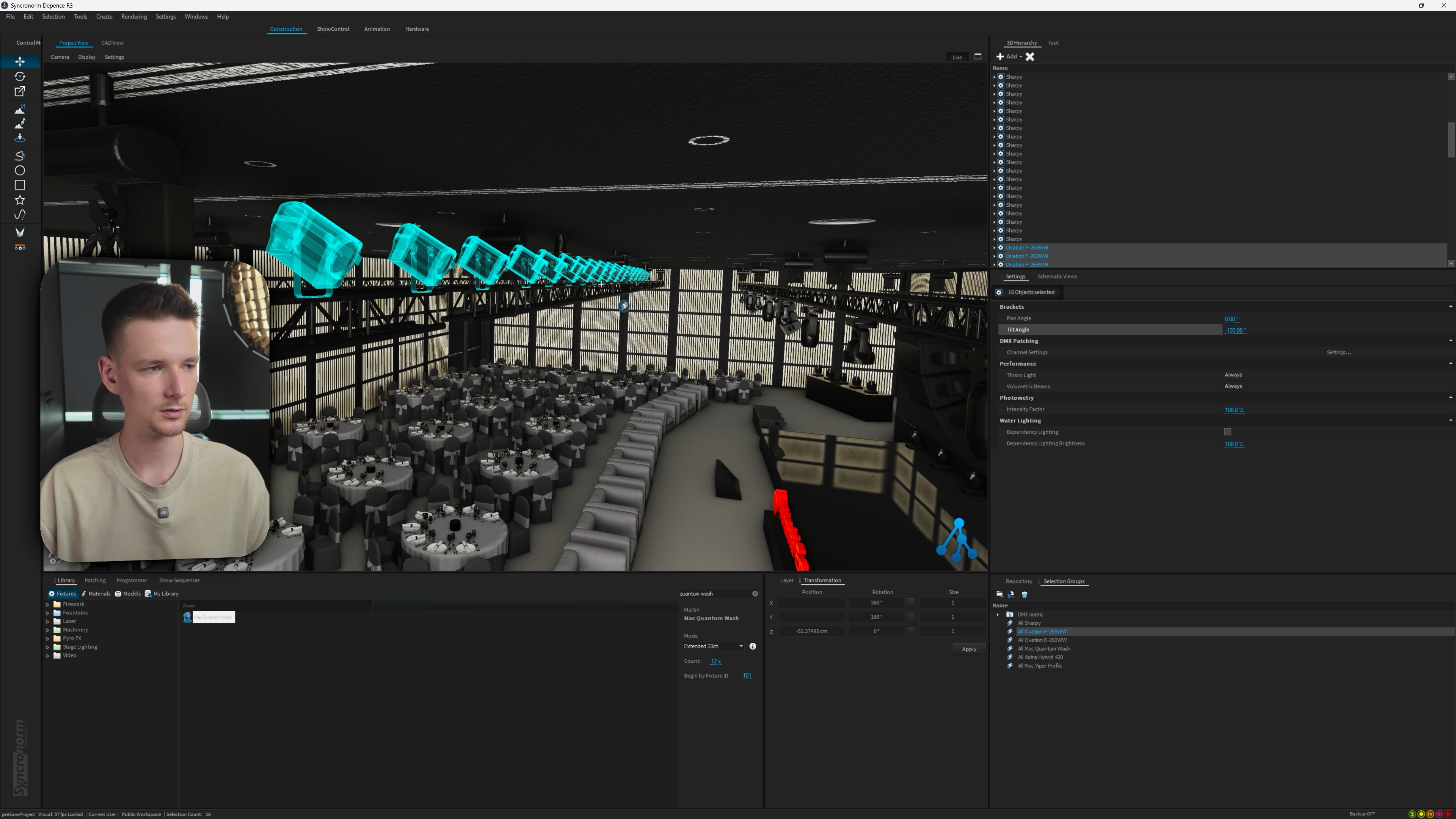The image size is (1456, 819).
Task: Expand the DMX matric group
Action: pyautogui.click(x=998, y=614)
